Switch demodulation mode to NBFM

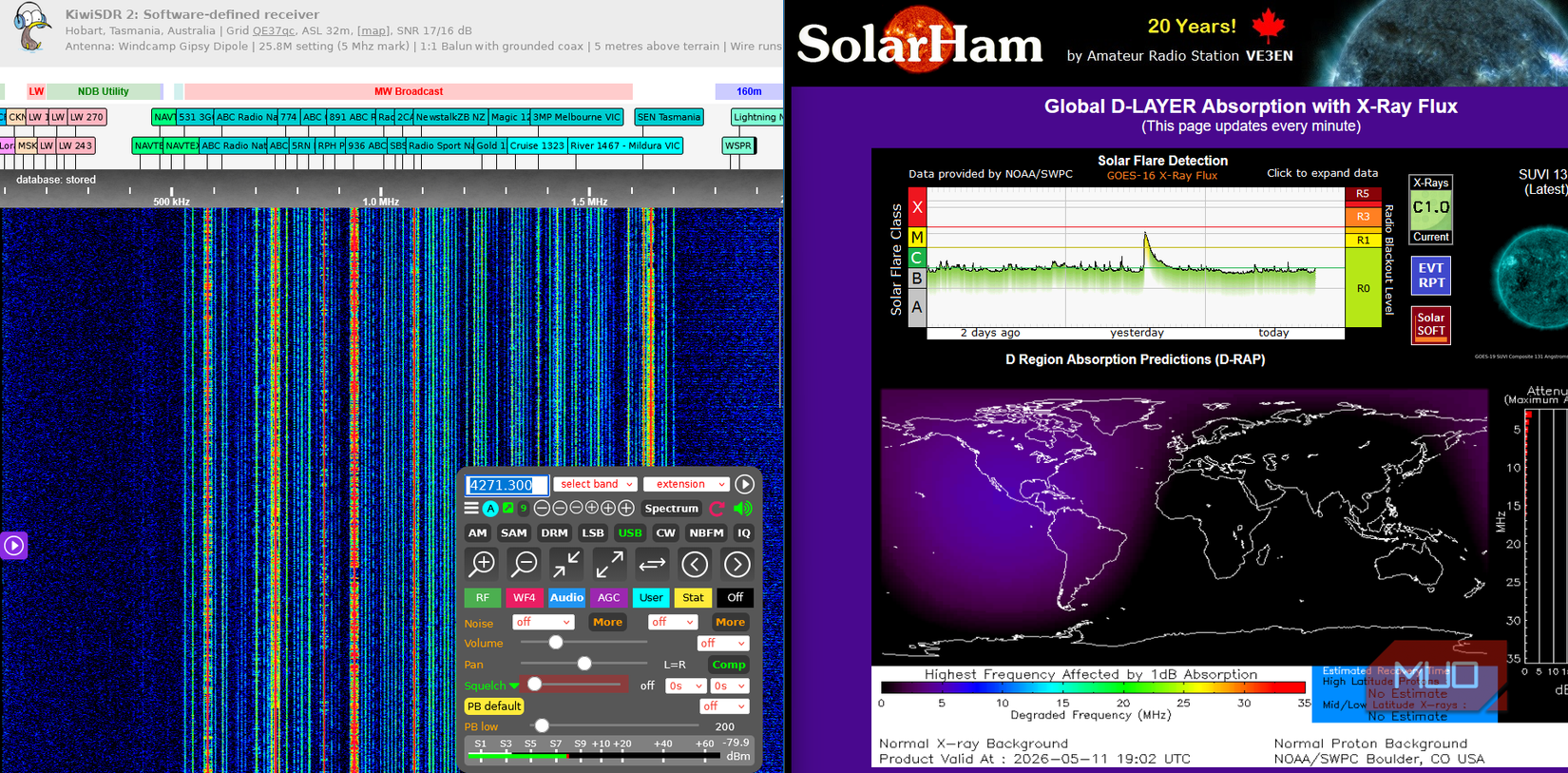[x=706, y=533]
